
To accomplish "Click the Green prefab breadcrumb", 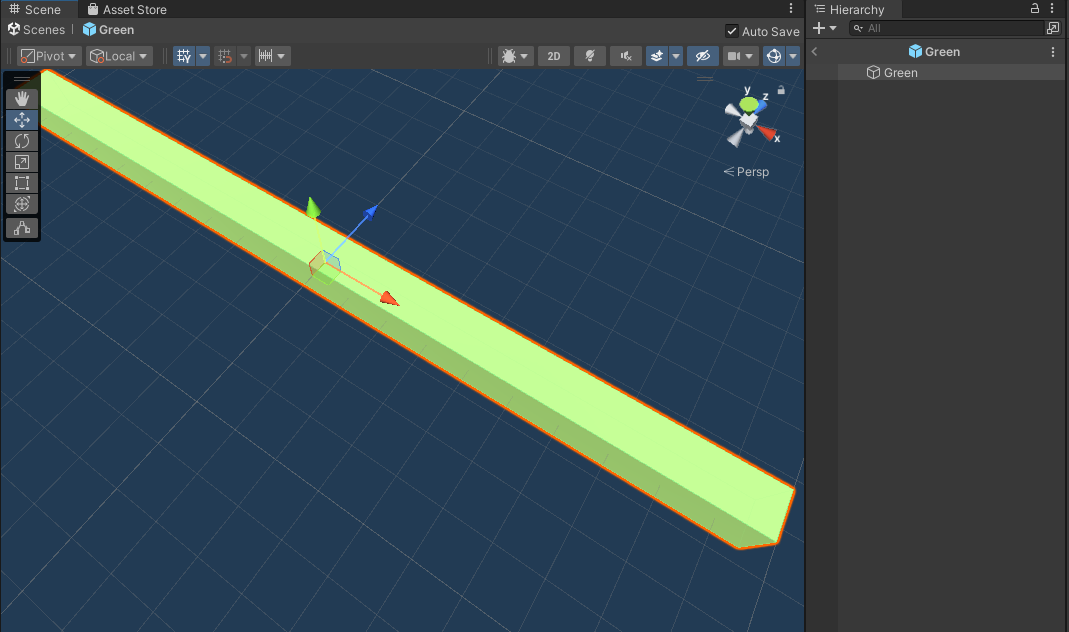I will (x=108, y=29).
